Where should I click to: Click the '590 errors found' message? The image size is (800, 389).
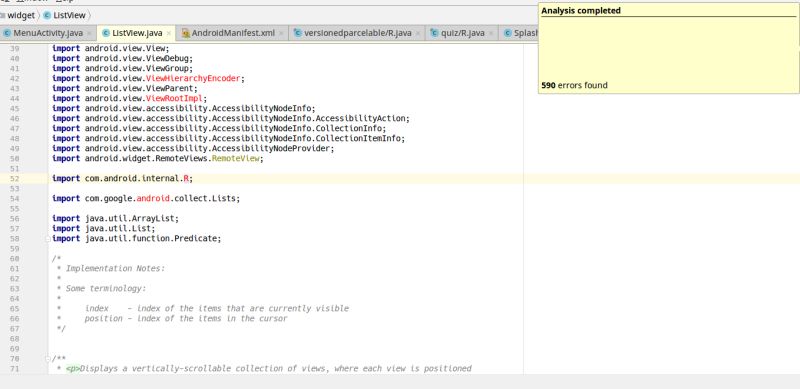[x=574, y=85]
